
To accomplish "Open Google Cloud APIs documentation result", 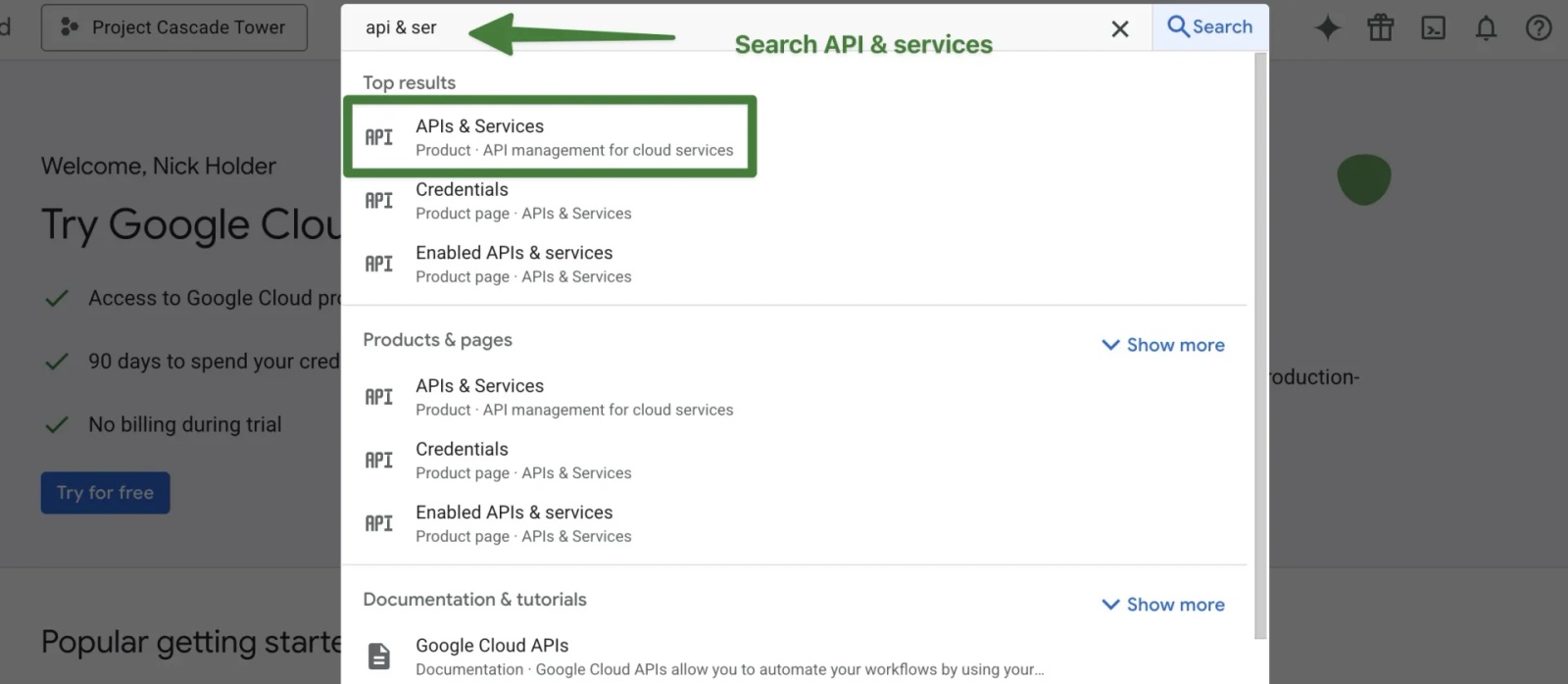I will [794, 657].
